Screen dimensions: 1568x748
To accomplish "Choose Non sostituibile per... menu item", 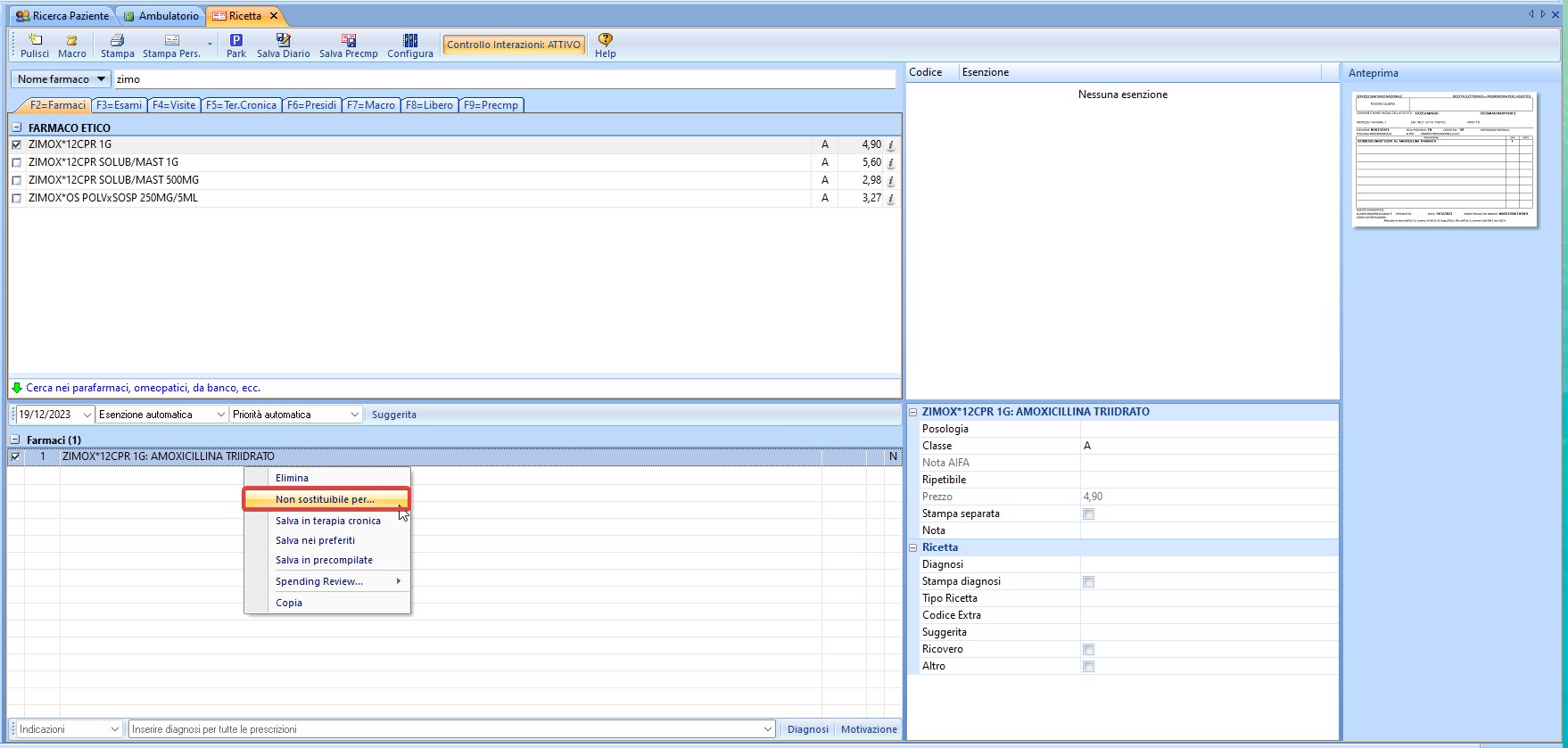I will 326,499.
